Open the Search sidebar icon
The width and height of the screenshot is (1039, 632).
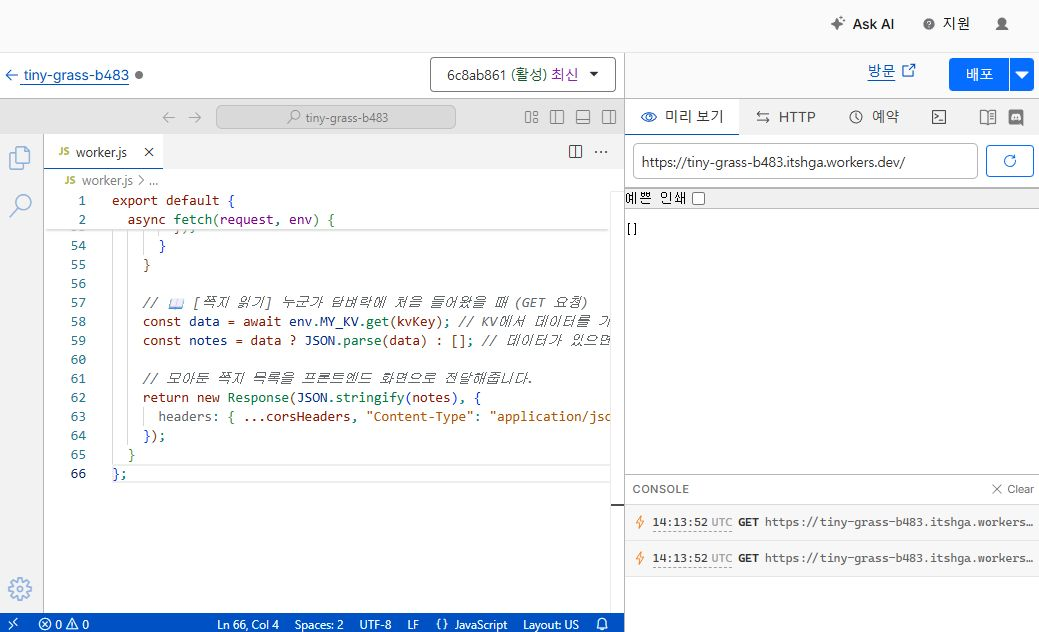(20, 205)
